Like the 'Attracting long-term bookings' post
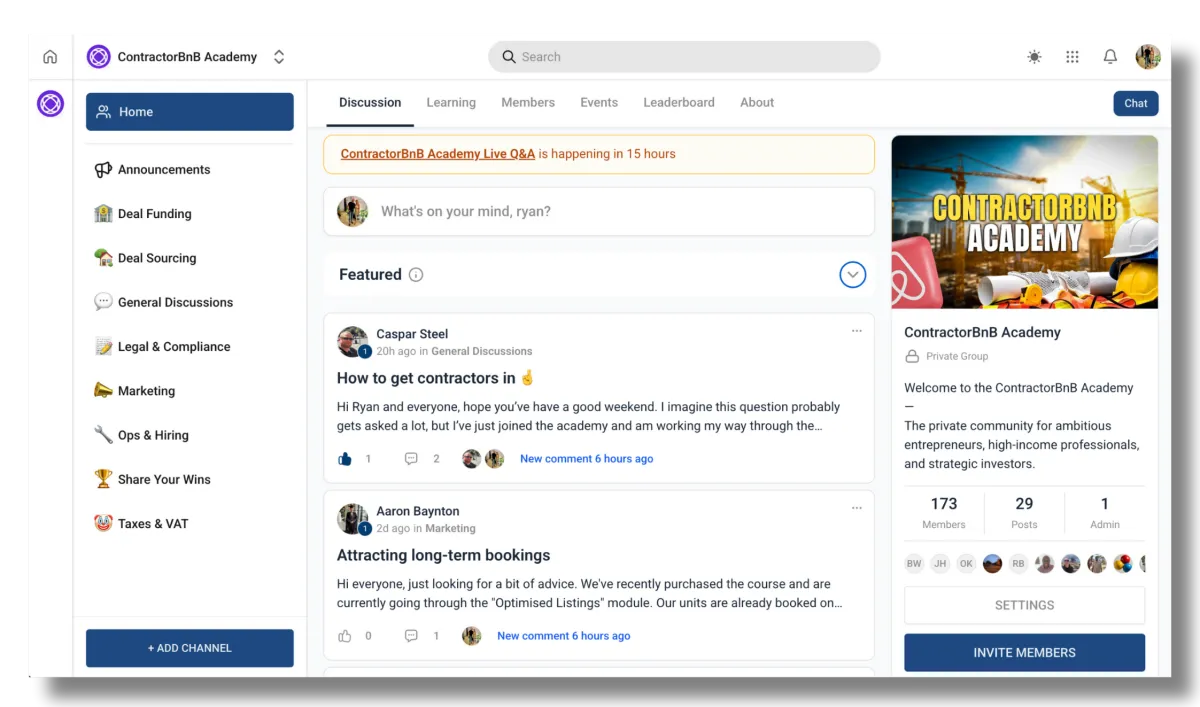Viewport: 1200px width, 707px height. point(345,636)
